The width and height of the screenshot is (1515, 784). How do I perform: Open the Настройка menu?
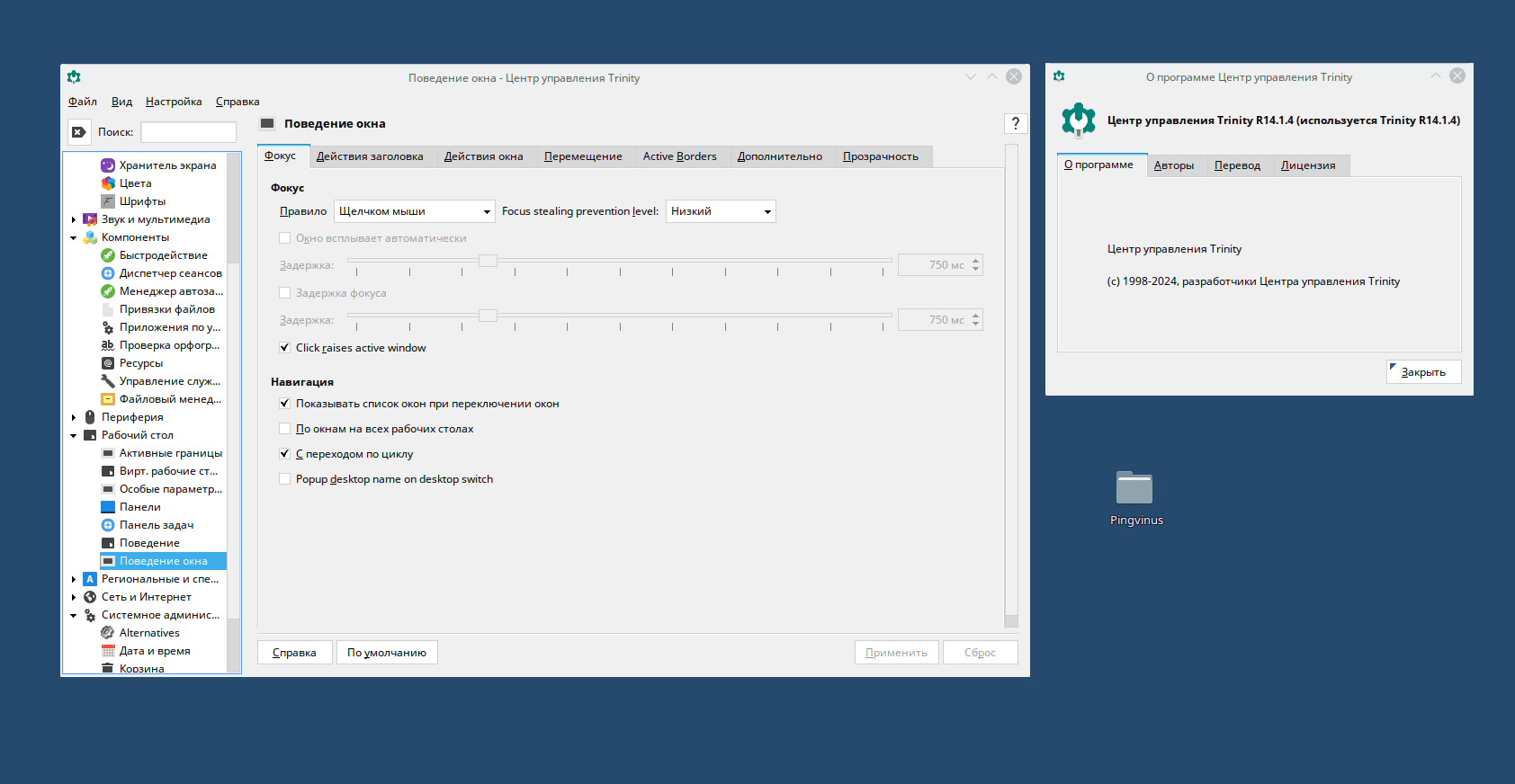point(174,102)
